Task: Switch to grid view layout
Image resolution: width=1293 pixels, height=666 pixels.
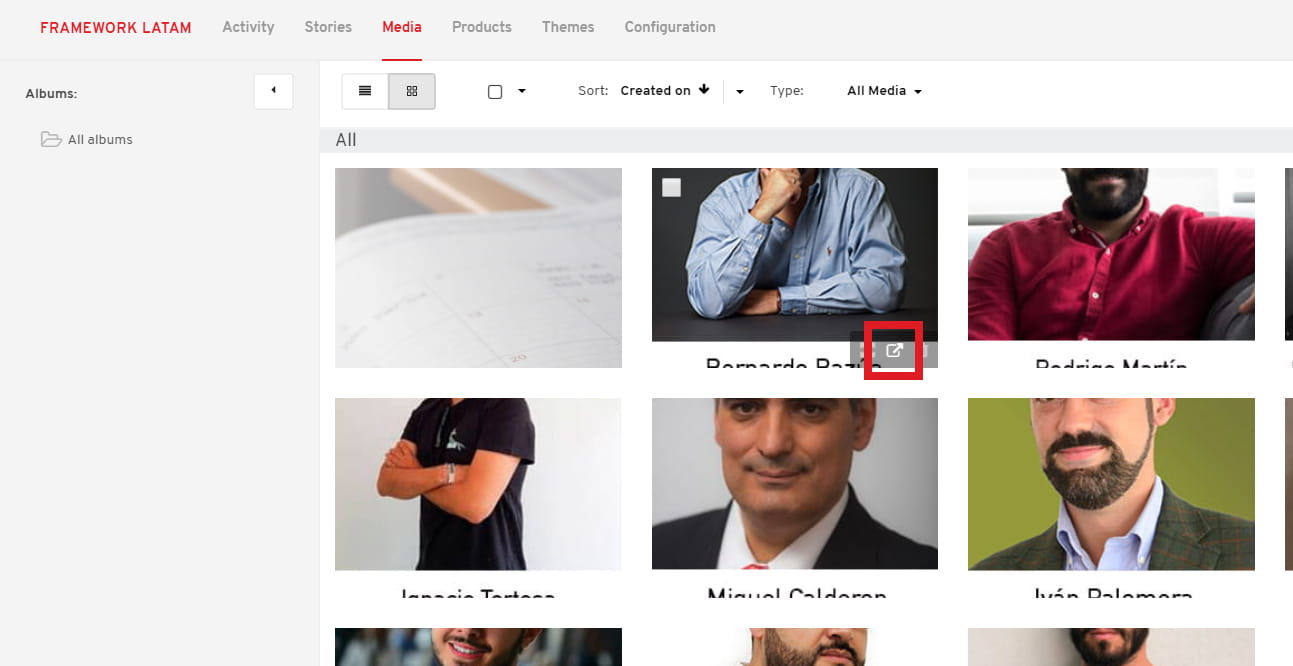Action: (x=412, y=91)
